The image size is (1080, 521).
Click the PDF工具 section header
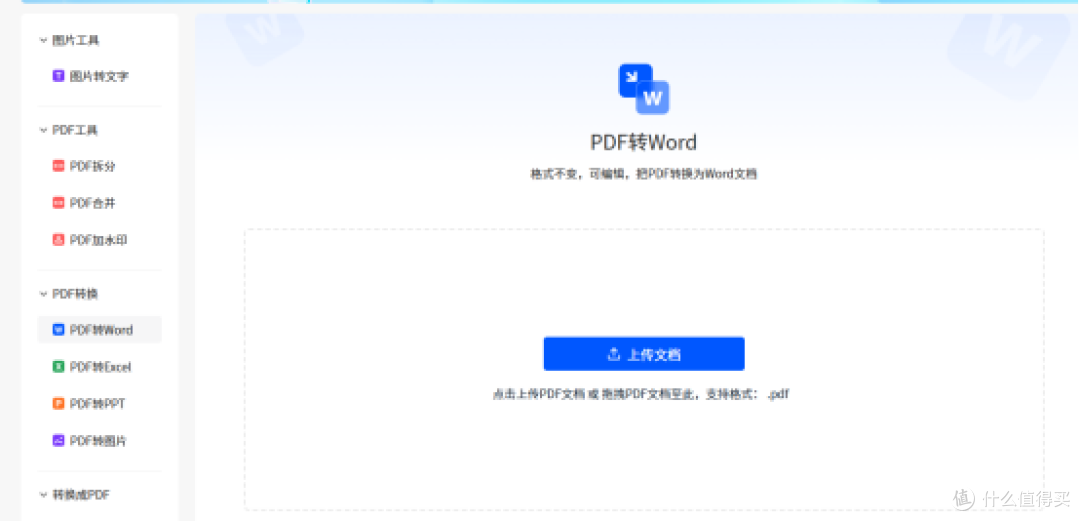click(x=75, y=130)
